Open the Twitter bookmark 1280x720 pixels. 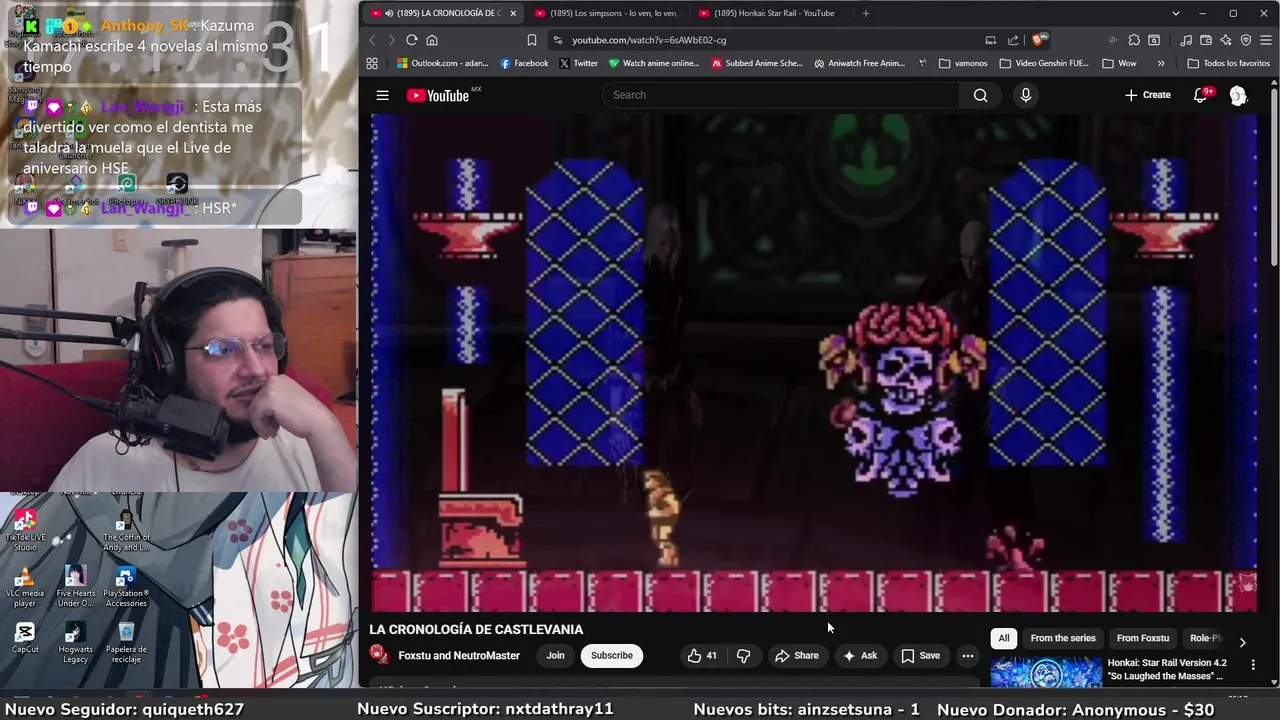pos(578,63)
